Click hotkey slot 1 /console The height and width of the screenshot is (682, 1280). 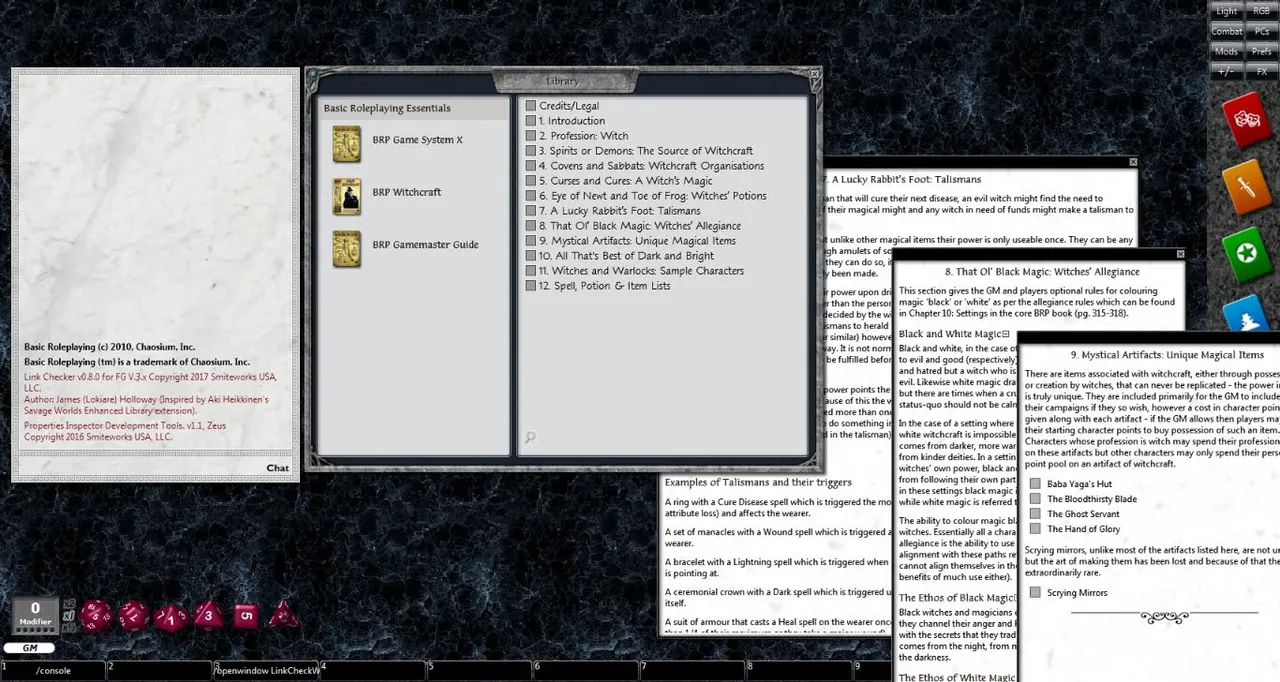pyautogui.click(x=53, y=670)
